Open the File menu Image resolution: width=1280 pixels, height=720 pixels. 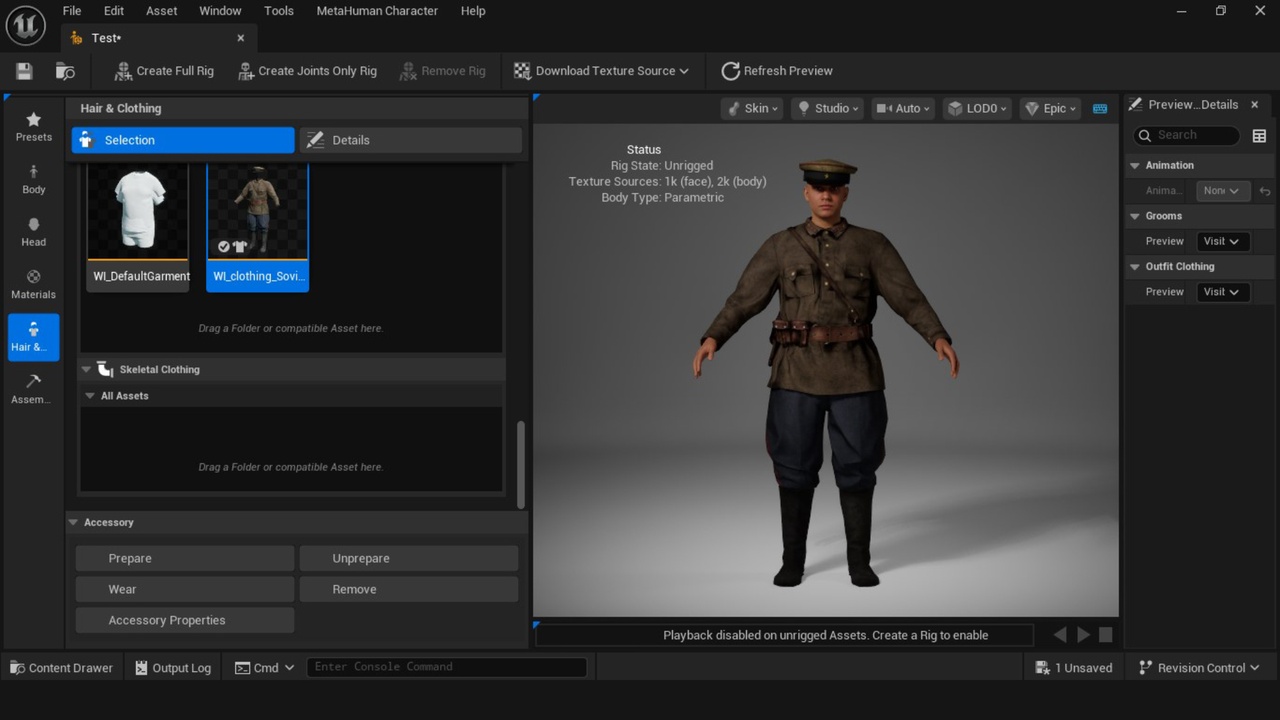pos(72,11)
